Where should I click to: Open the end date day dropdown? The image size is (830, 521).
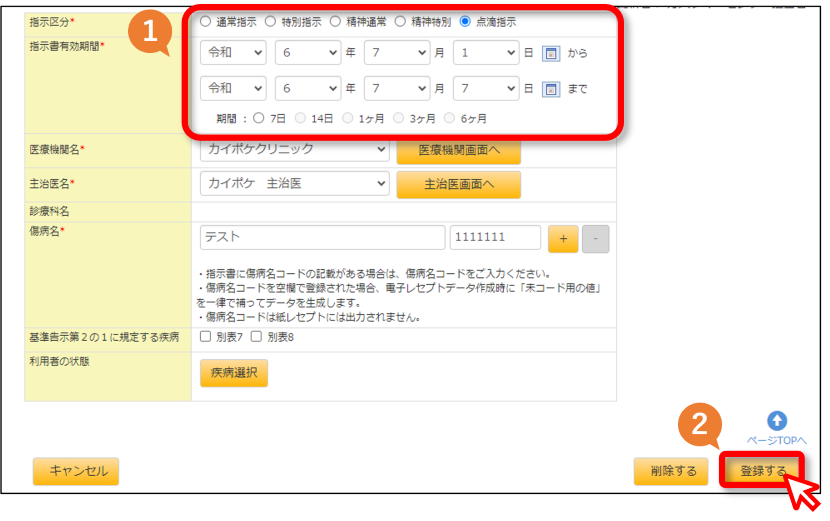[x=486, y=88]
